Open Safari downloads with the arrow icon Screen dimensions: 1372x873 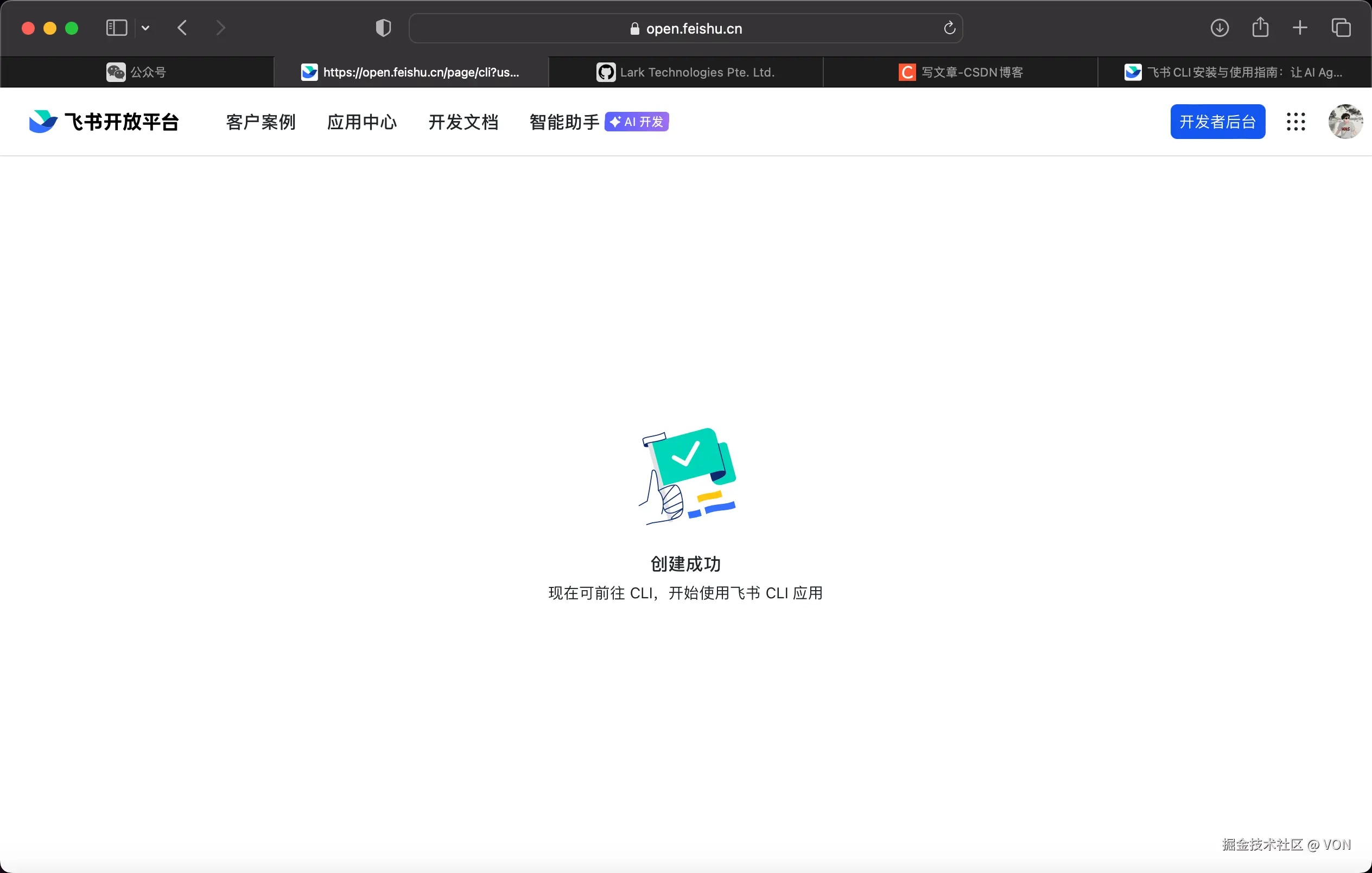pos(1220,27)
